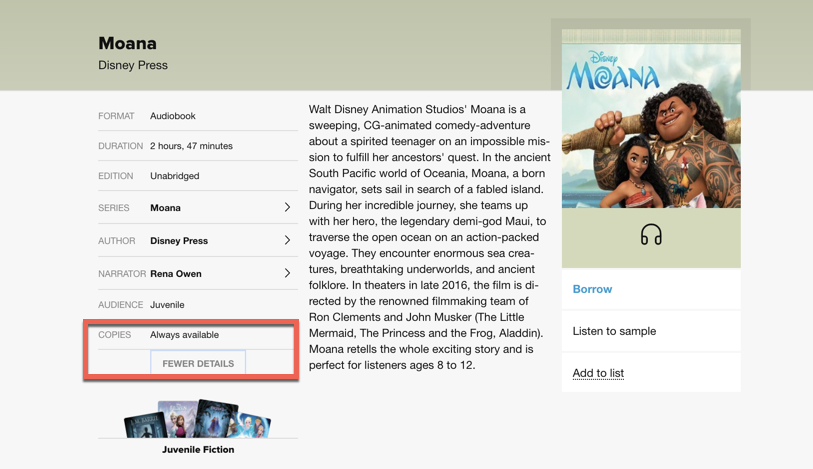Click the COPIES field label
The height and width of the screenshot is (469, 813).
click(x=115, y=335)
